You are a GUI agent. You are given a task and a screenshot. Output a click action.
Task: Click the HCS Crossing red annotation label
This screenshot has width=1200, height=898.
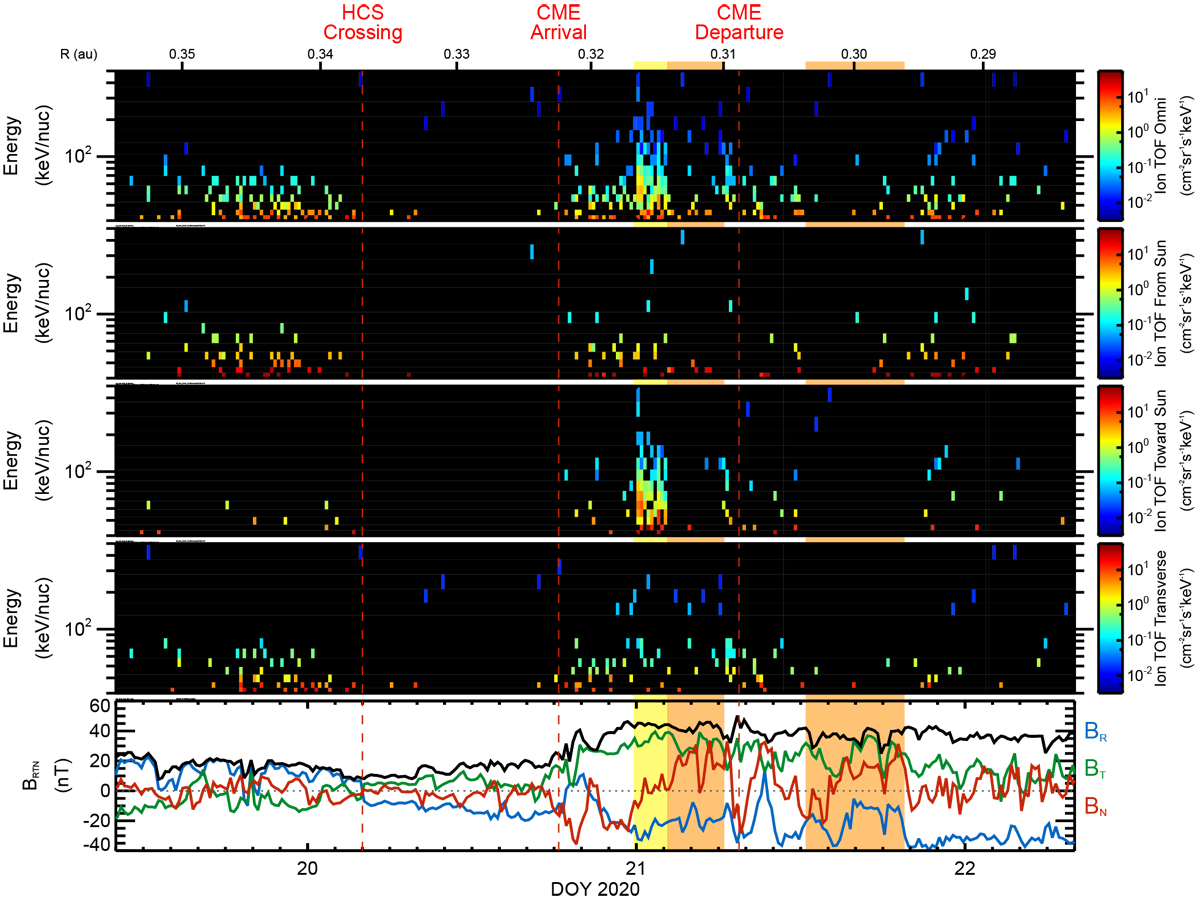(x=362, y=21)
